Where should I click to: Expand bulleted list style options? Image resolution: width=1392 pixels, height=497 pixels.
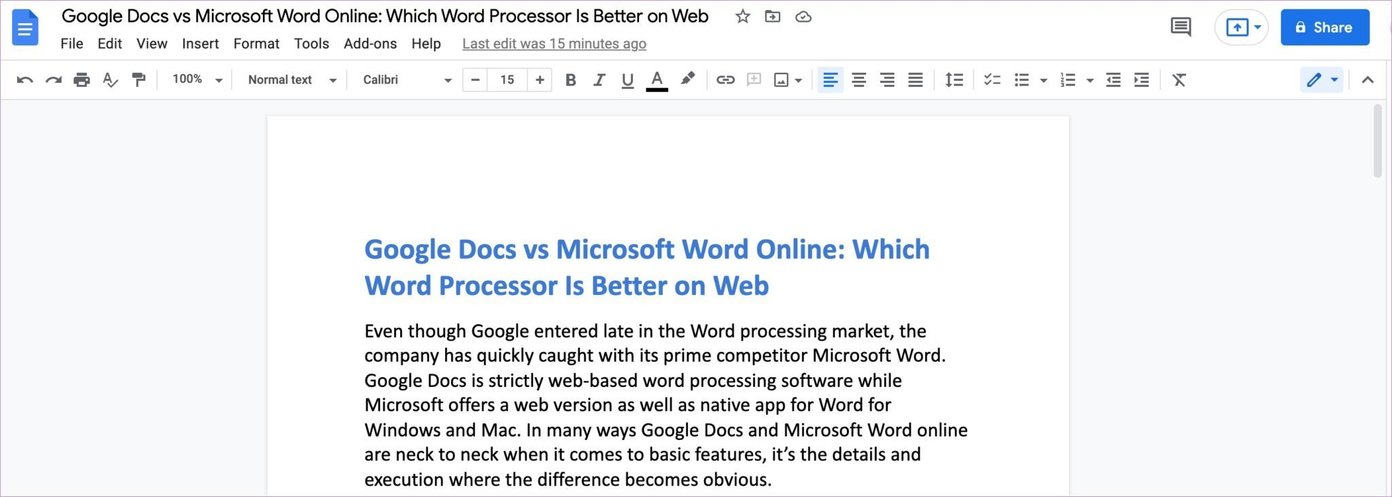pyautogui.click(x=1043, y=80)
